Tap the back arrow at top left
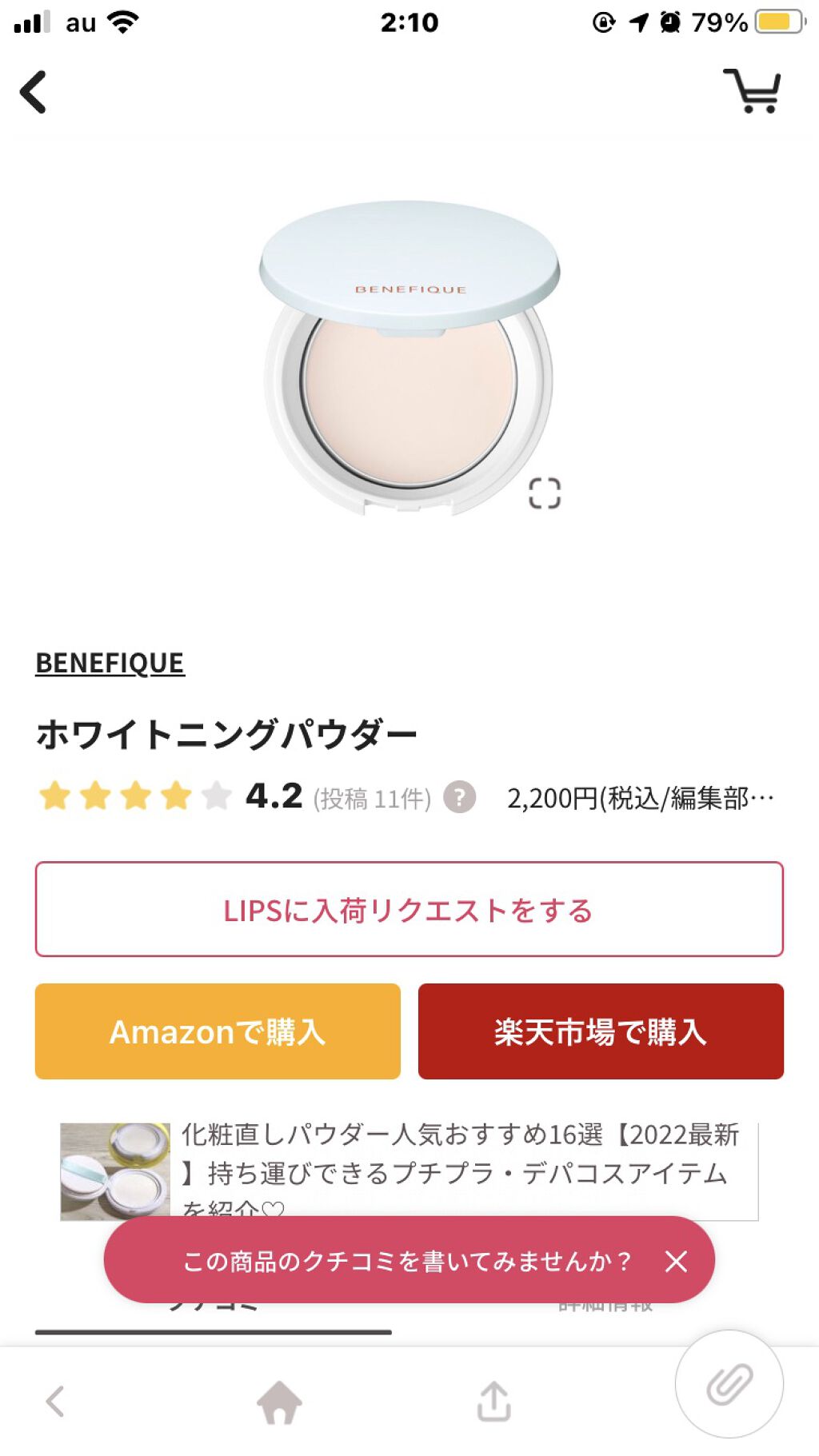The width and height of the screenshot is (819, 1456). point(34,93)
